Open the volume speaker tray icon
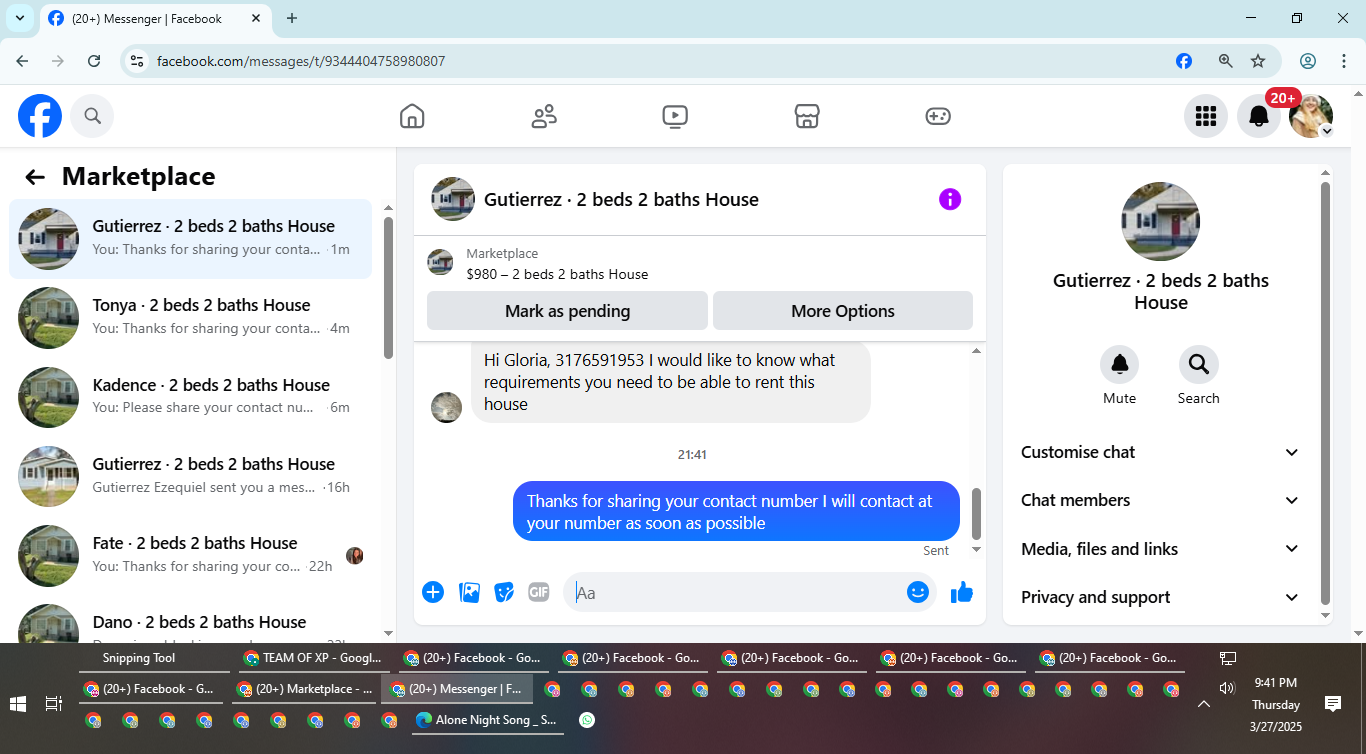 tap(1227, 688)
